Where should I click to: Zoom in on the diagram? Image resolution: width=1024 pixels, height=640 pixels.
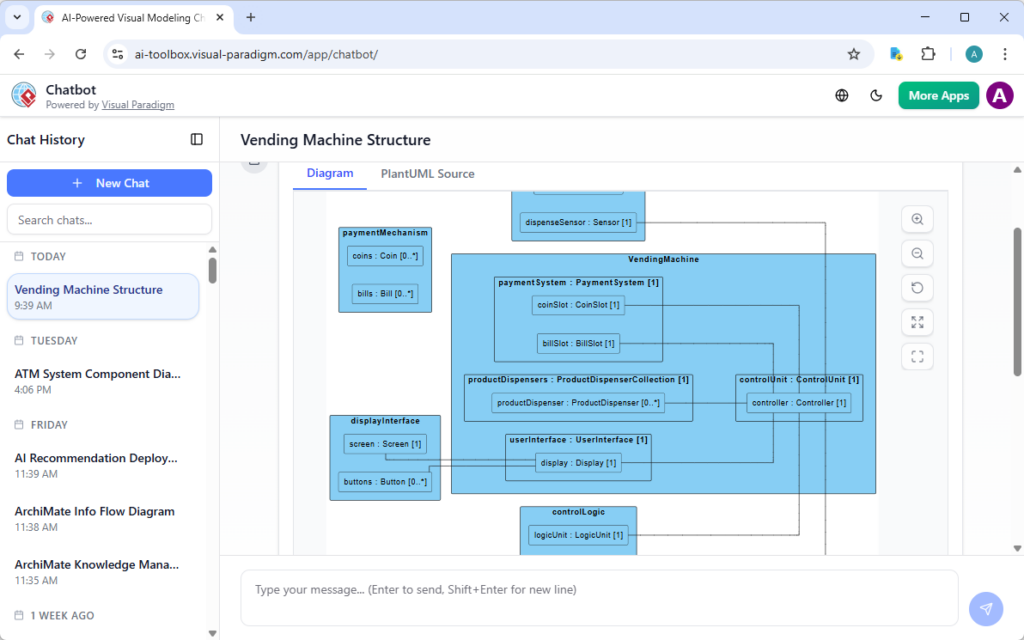point(917,219)
